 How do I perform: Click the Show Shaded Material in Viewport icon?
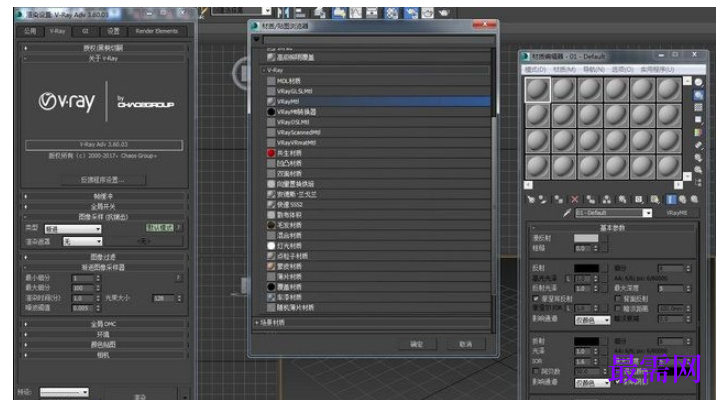pyautogui.click(x=655, y=199)
